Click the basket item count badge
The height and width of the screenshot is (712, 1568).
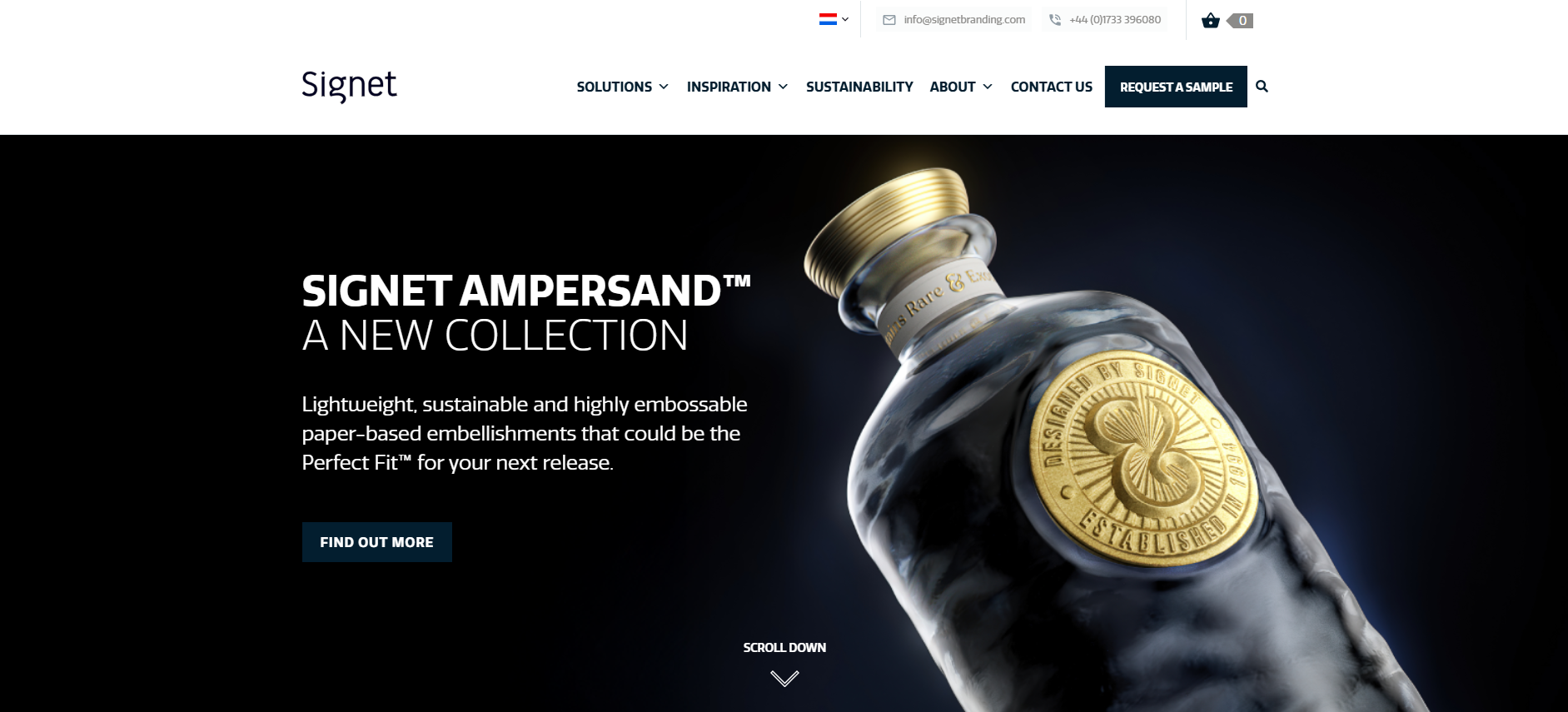tap(1240, 21)
